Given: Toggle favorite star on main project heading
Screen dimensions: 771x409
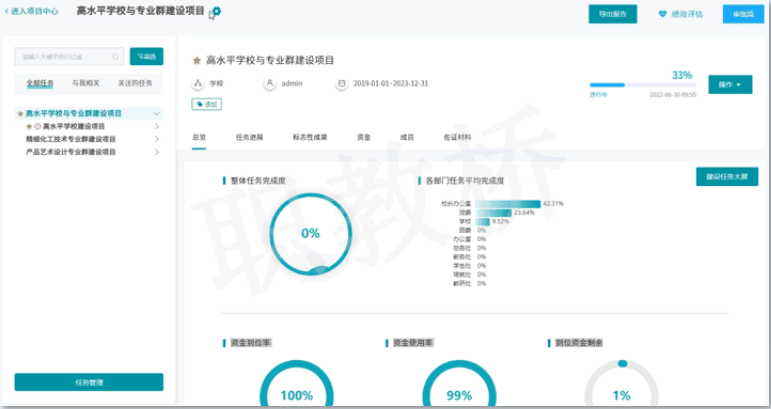Looking at the screenshot, I should click(x=197, y=60).
